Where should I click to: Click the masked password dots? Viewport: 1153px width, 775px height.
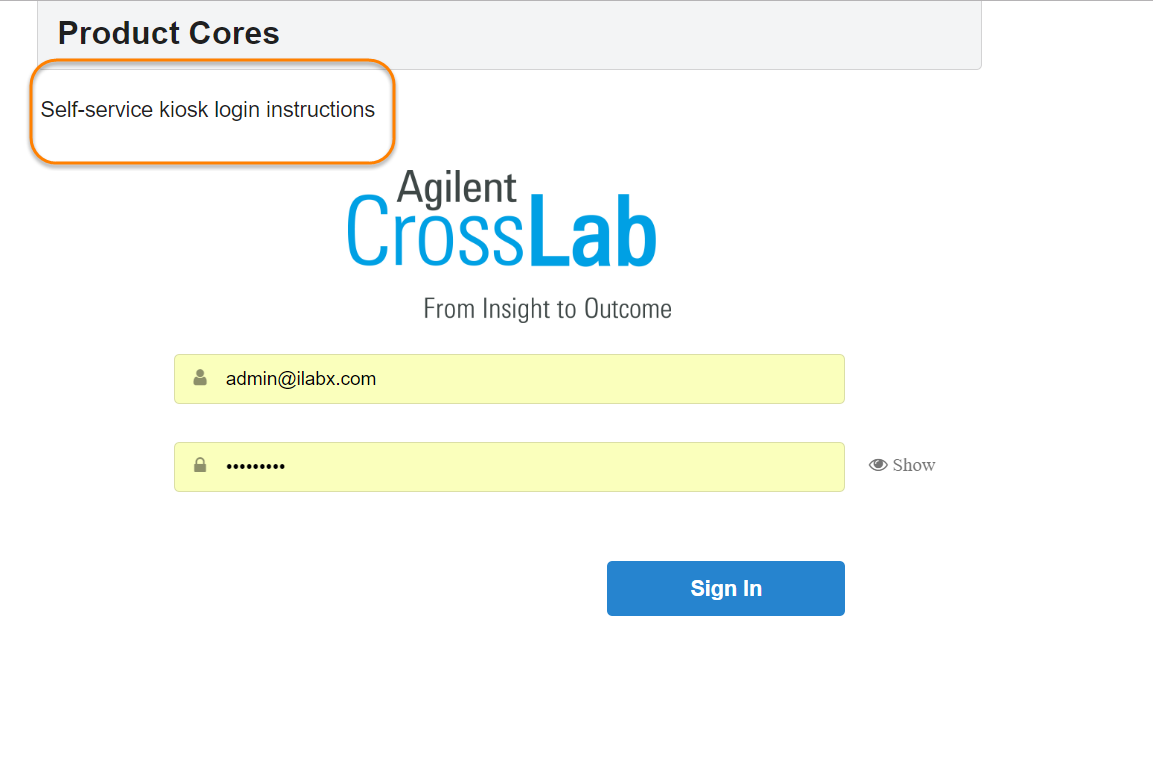click(255, 467)
